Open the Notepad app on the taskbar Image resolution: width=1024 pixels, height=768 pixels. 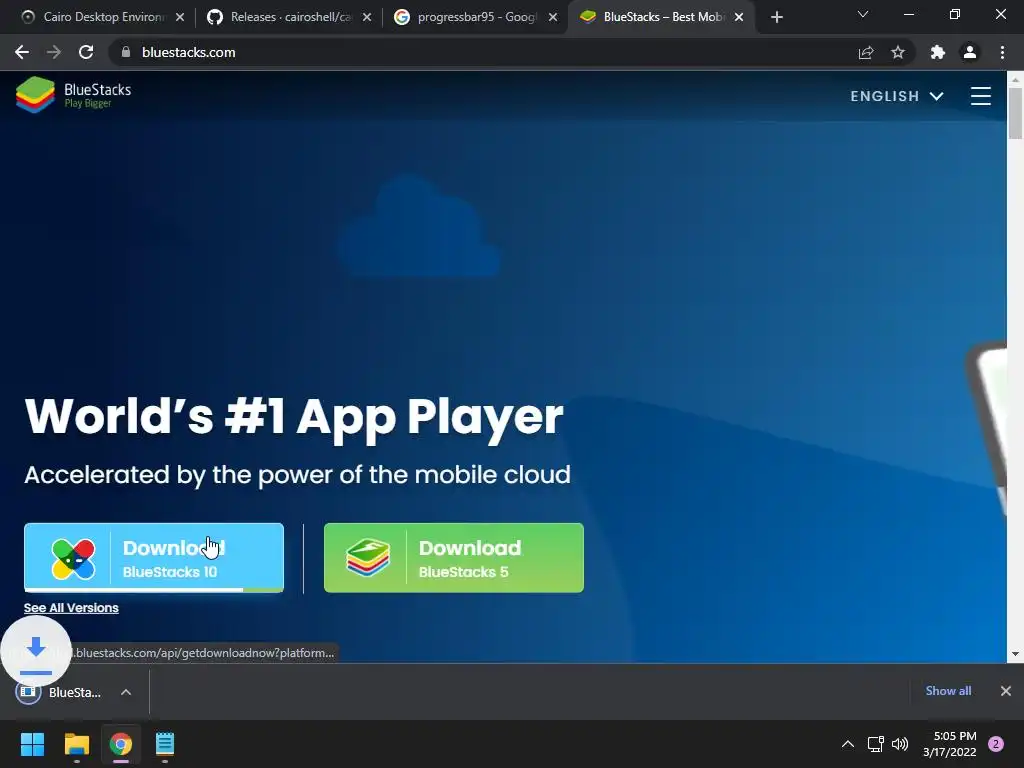[x=165, y=744]
